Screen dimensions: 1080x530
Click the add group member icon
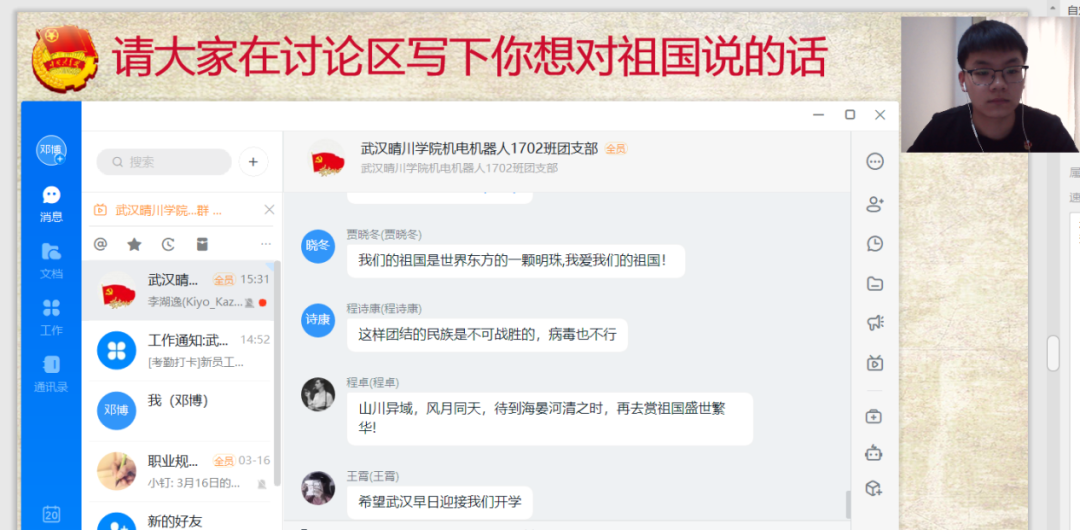[x=875, y=204]
